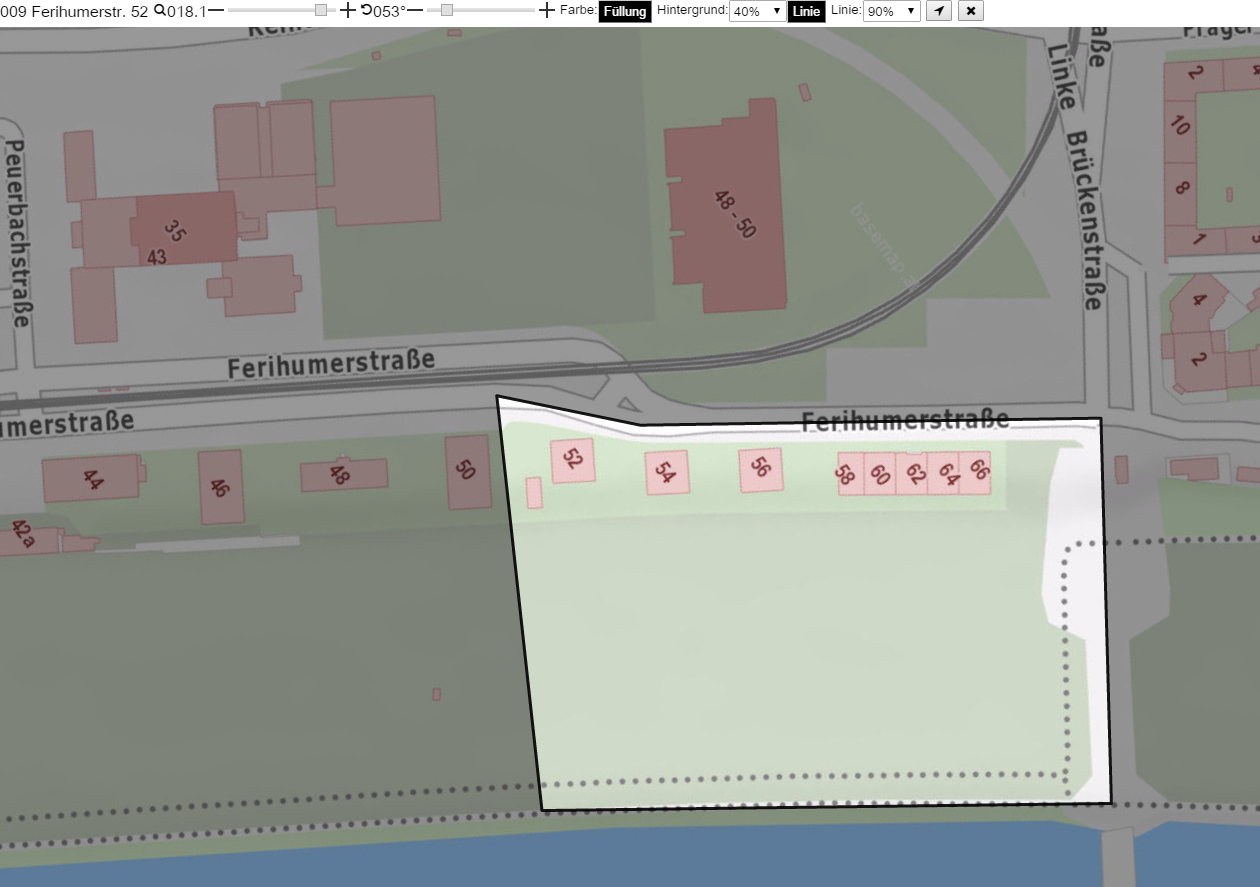Click building 48 - 50 on map
Screen dimensions: 1260x887
click(726, 205)
